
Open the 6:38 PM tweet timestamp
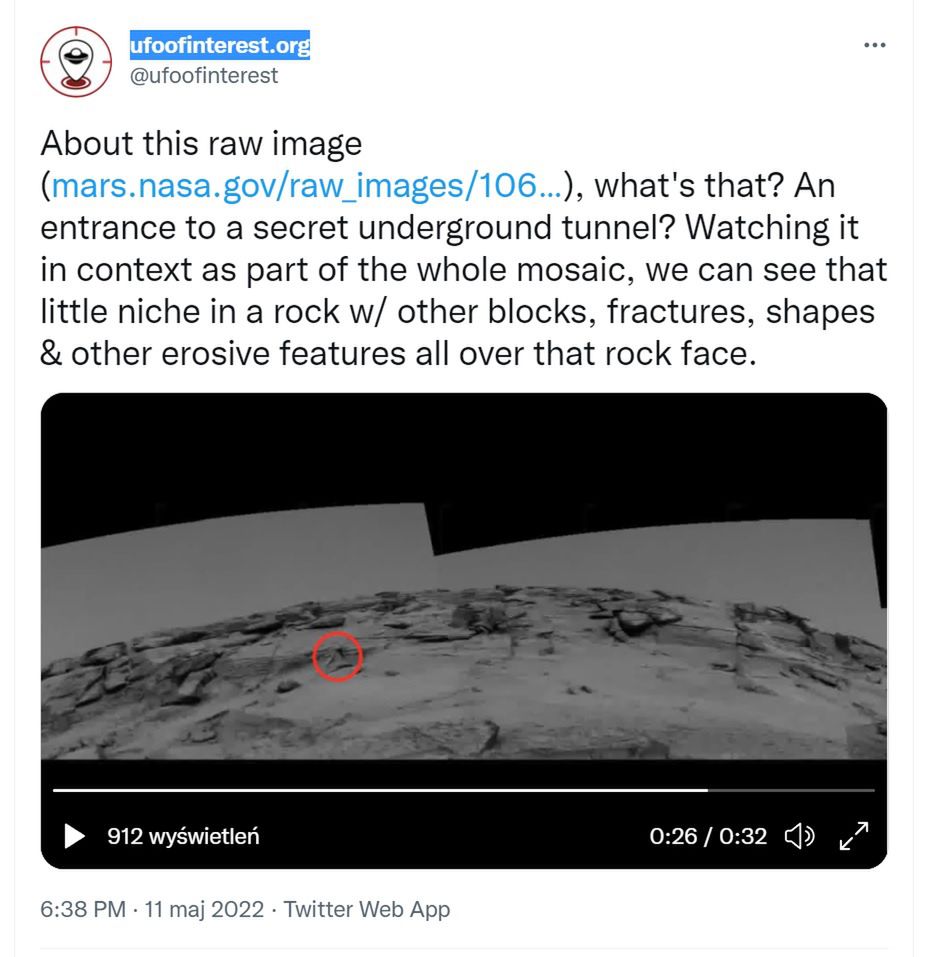point(83,910)
